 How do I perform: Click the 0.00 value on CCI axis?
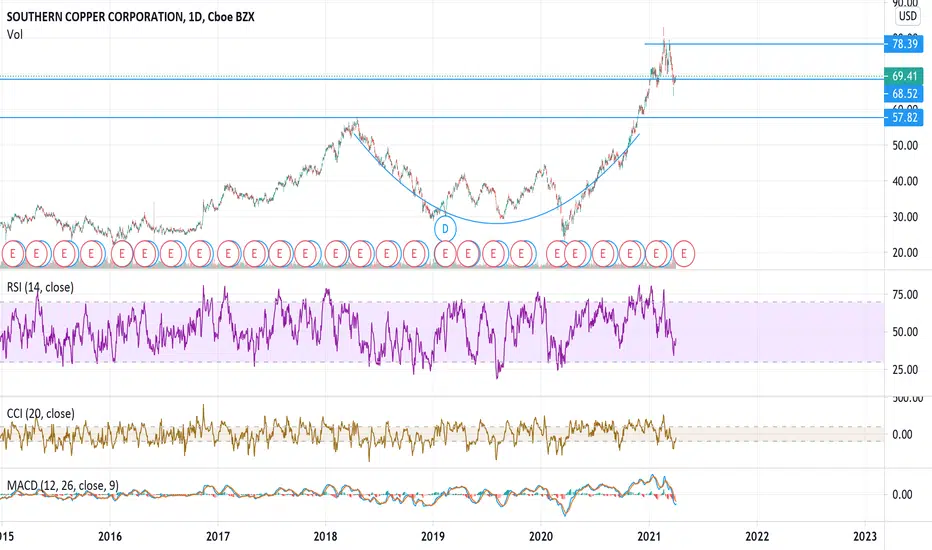(902, 435)
